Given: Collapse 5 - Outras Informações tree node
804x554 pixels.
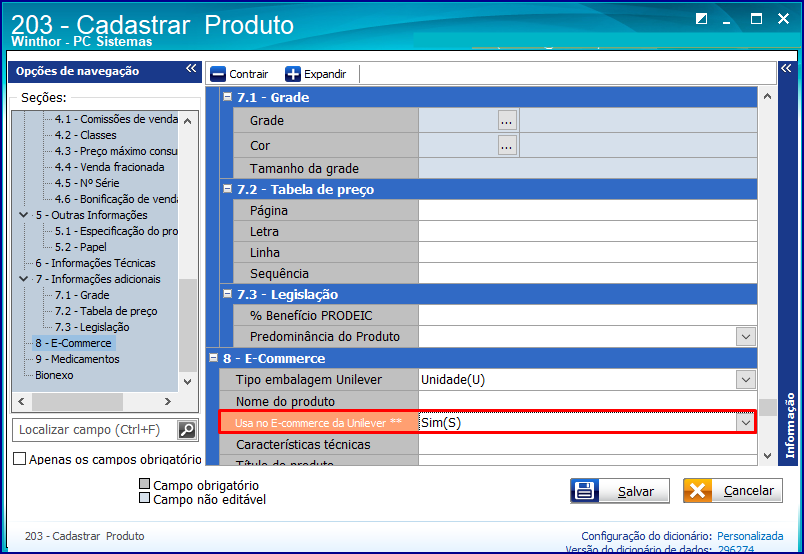Looking at the screenshot, I should coord(23,215).
